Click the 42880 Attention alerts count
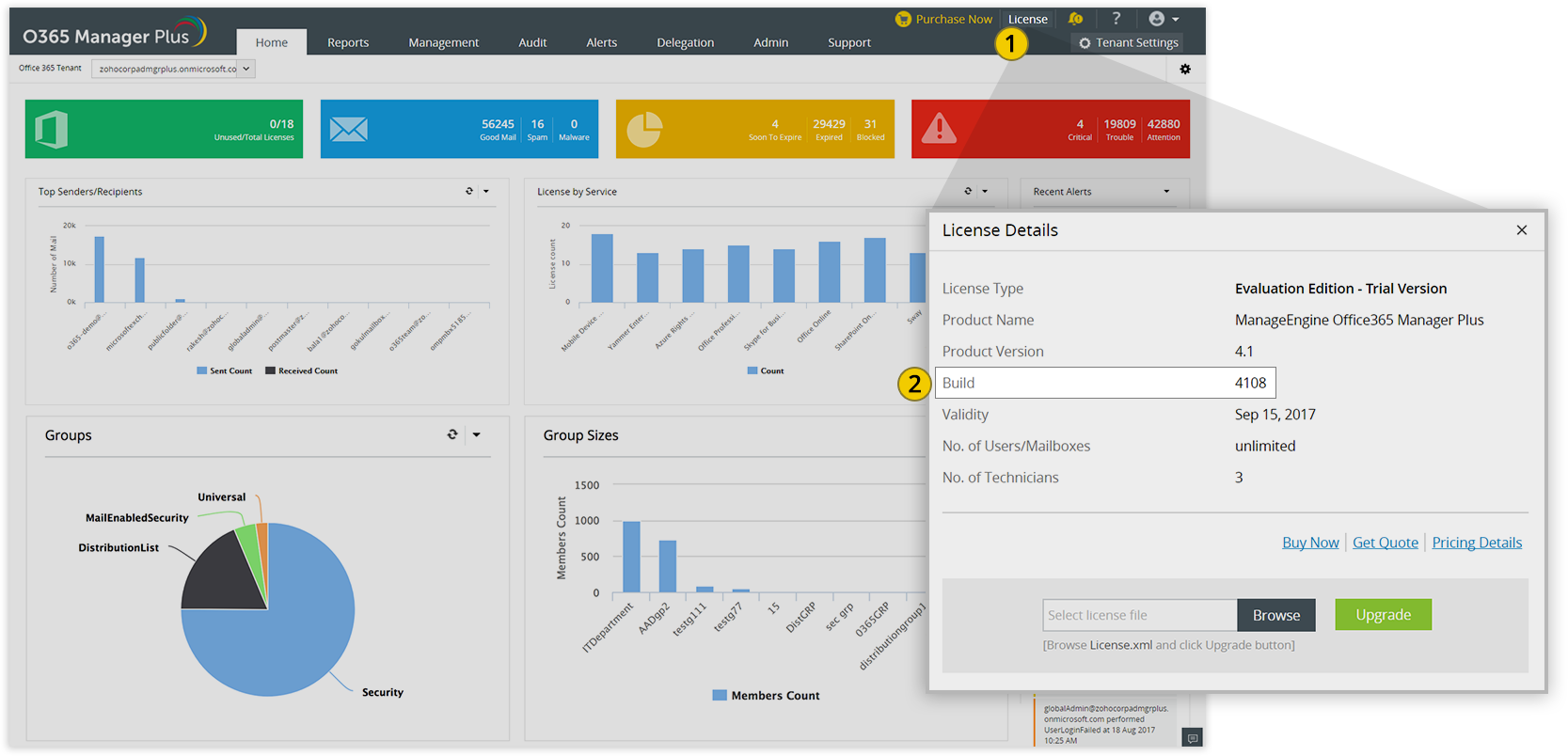This screenshot has width=1568, height=756. pyautogui.click(x=1164, y=124)
